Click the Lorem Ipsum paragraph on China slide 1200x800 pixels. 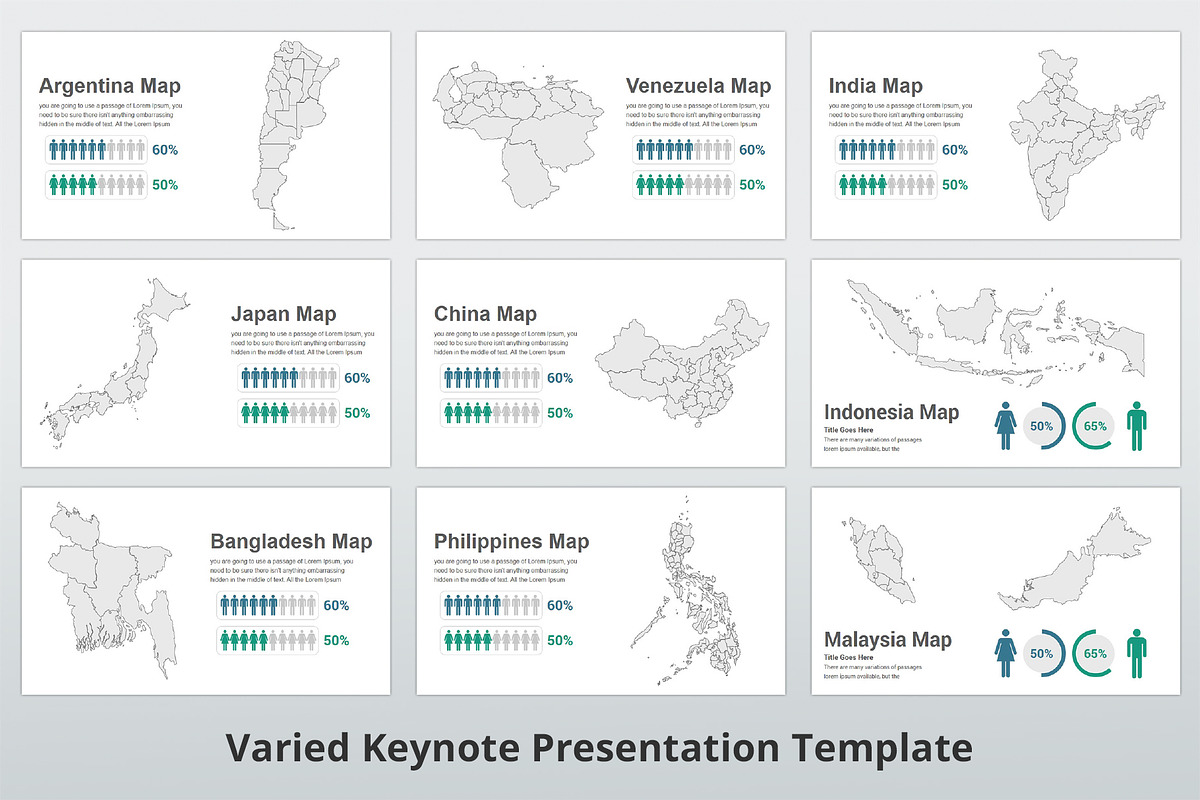506,343
